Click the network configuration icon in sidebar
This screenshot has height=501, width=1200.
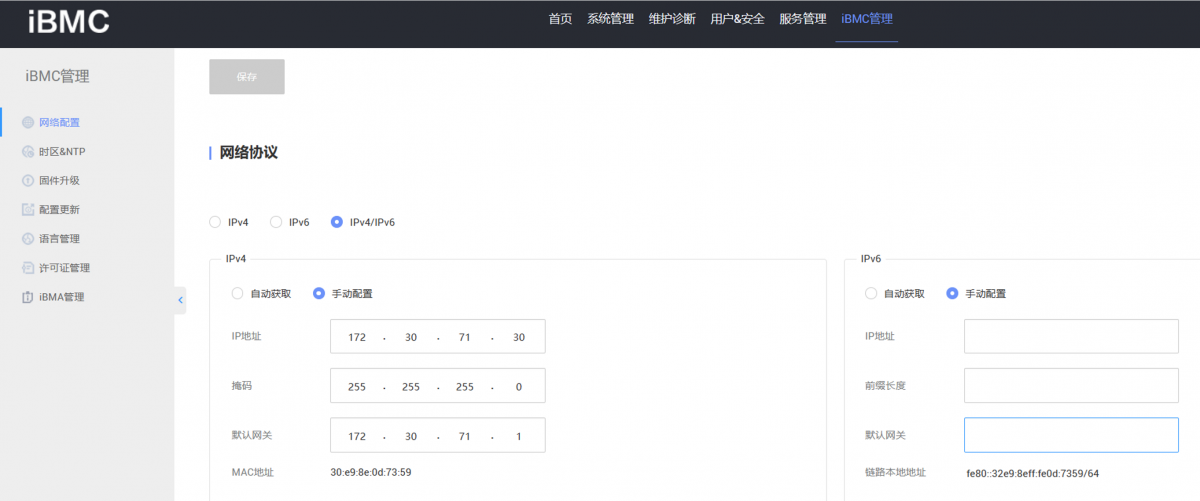(28, 123)
